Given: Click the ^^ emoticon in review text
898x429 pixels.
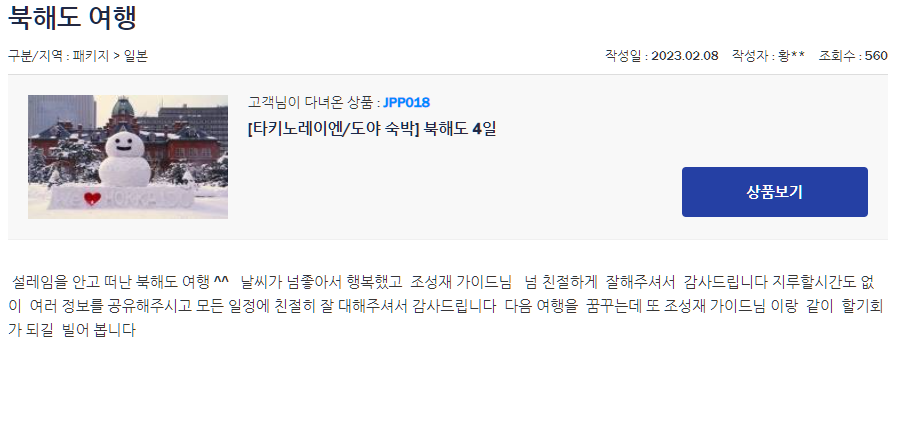Looking at the screenshot, I should [x=222, y=281].
